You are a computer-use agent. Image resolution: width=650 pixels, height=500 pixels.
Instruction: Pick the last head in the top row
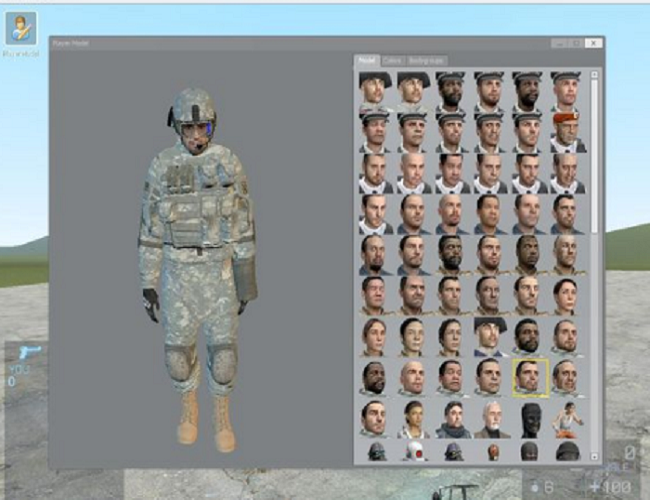[x=567, y=92]
